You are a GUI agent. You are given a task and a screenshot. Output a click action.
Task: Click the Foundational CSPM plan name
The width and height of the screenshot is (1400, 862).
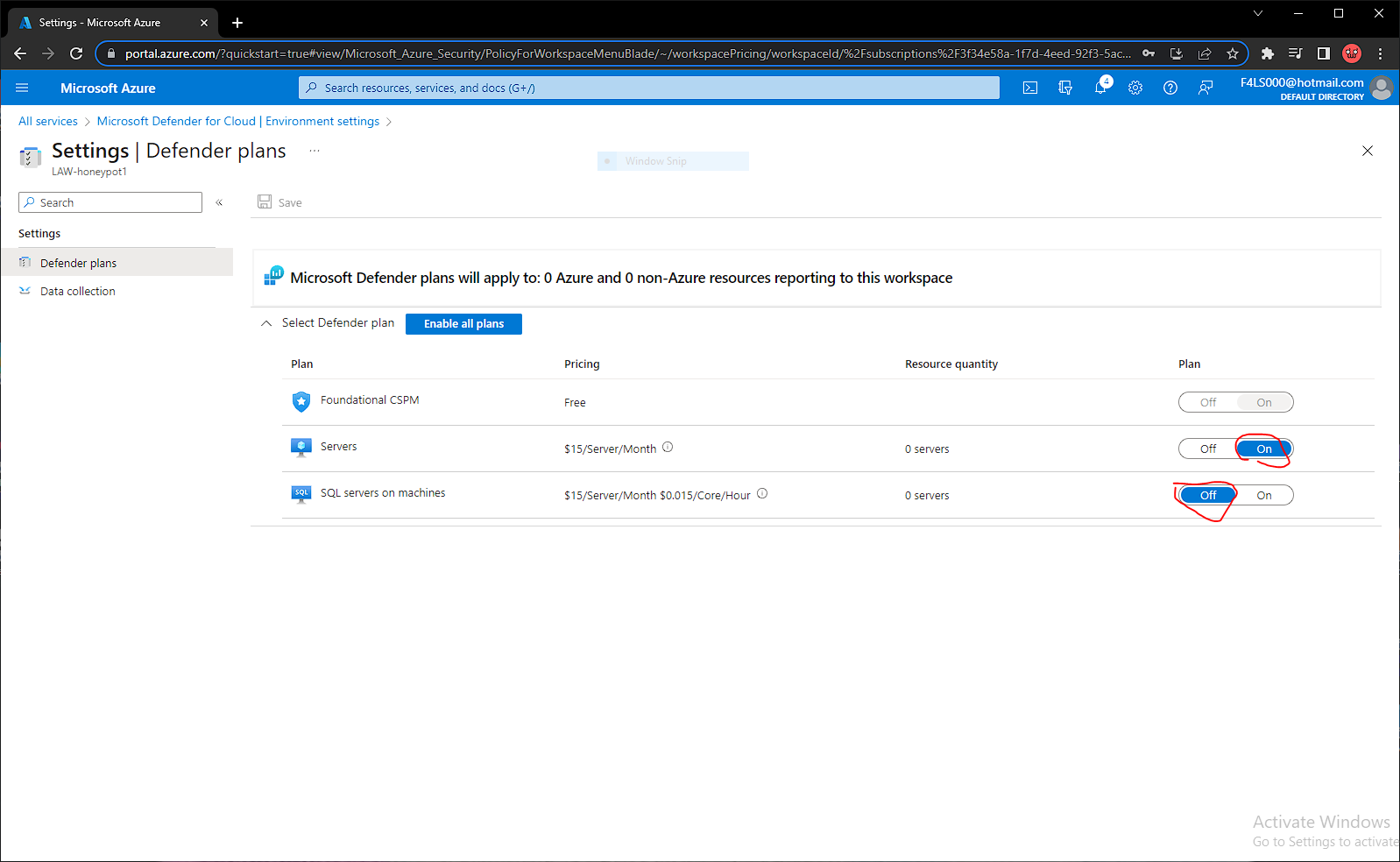[370, 399]
